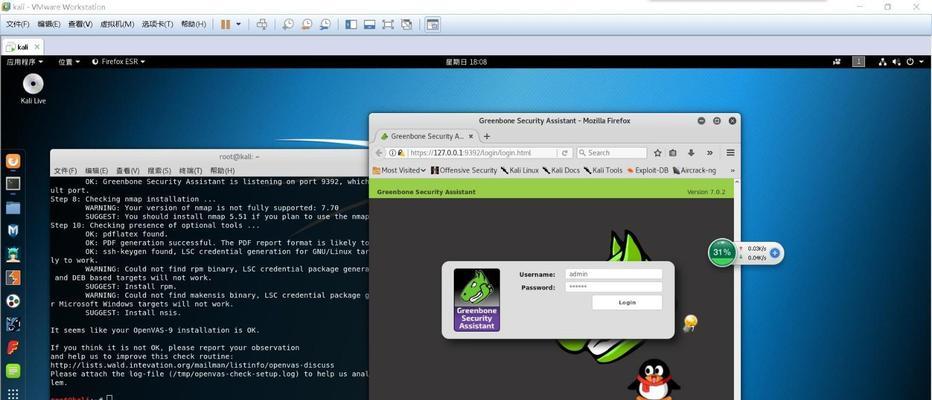Screen dimensions: 932x400
Task: Take a snapshot using the first clock icon
Action: [x=288, y=24]
